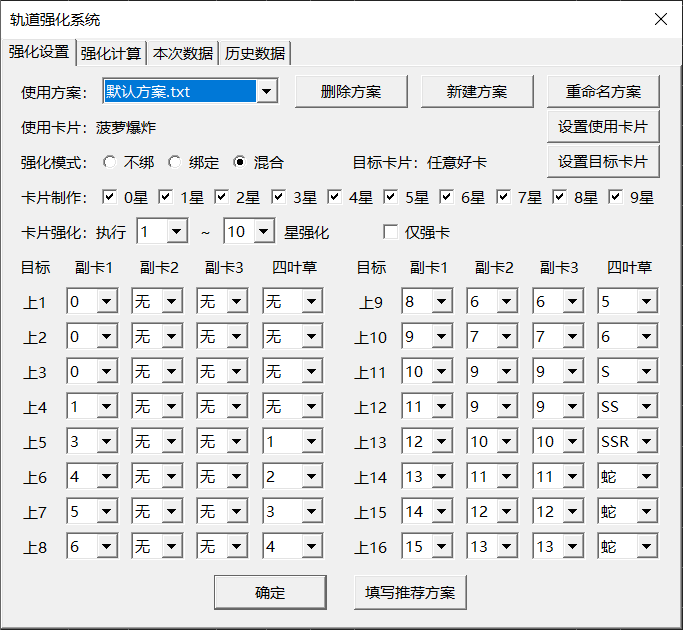Click the 删除方案 button
This screenshot has width=683, height=630.
(x=351, y=92)
